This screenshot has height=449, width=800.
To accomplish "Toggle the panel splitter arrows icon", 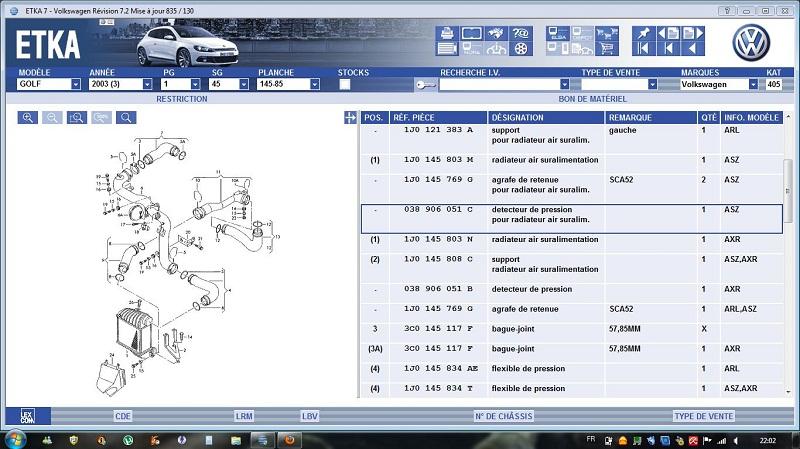I will click(x=350, y=118).
